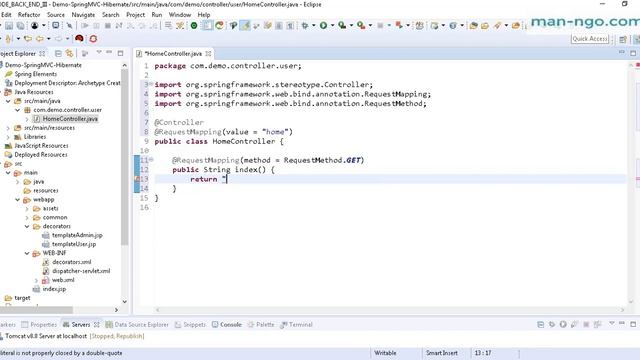Maximize the Project Explorer panel
640x360 pixels.
(x=120, y=53)
